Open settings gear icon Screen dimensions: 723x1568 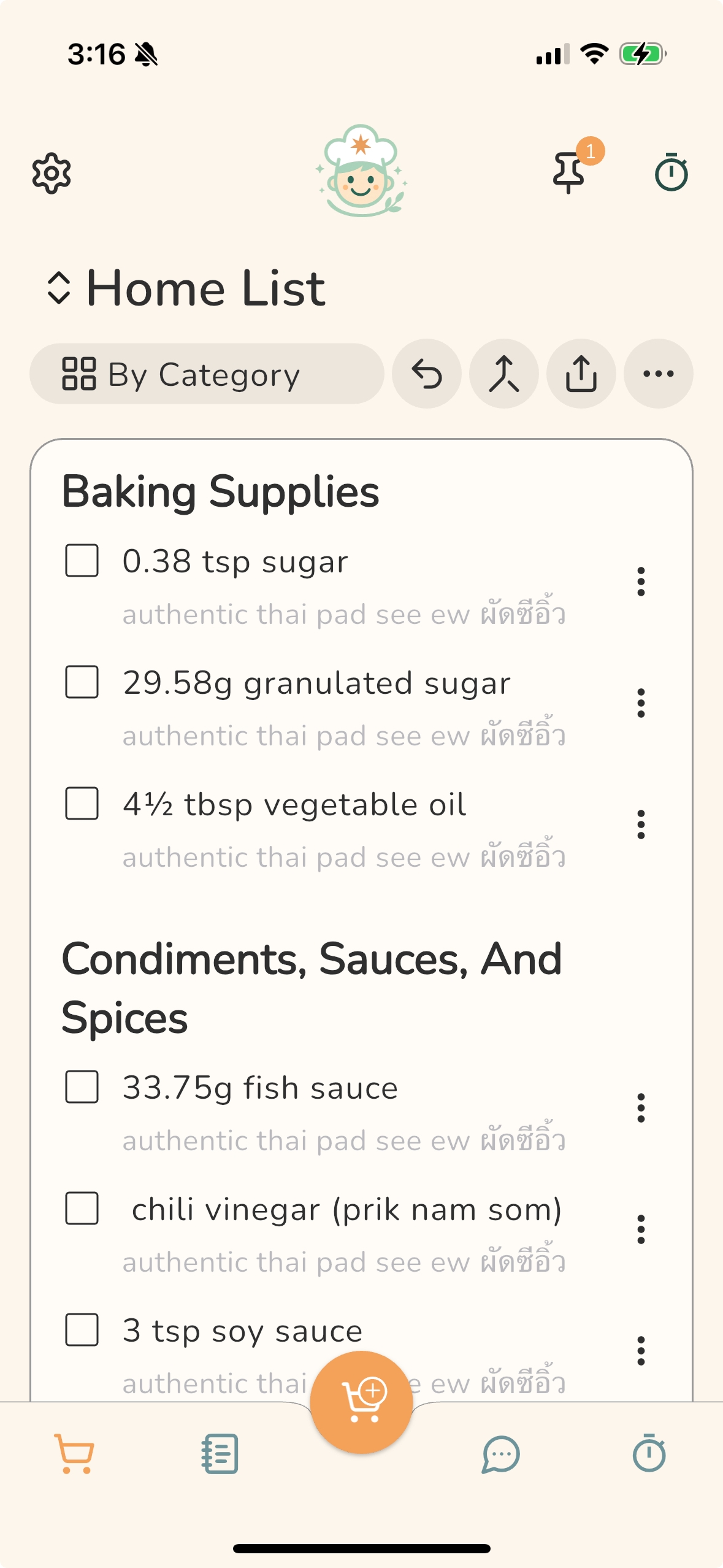[52, 174]
